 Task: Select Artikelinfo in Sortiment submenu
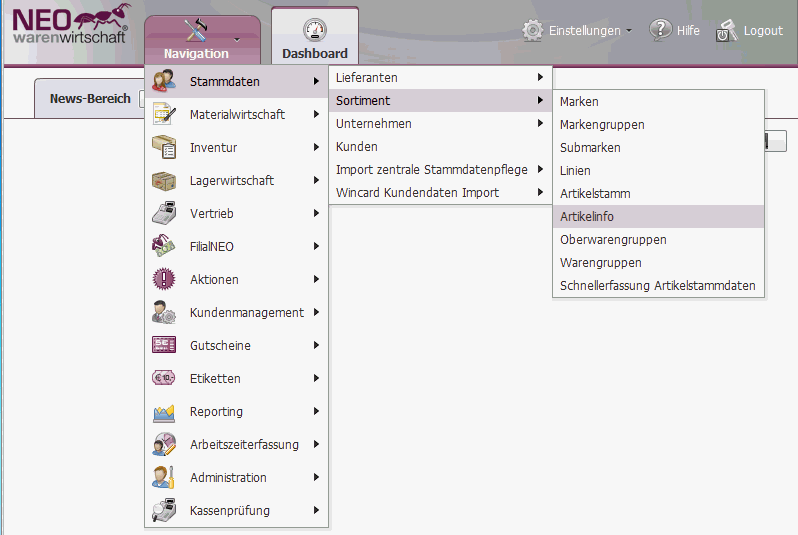point(658,216)
